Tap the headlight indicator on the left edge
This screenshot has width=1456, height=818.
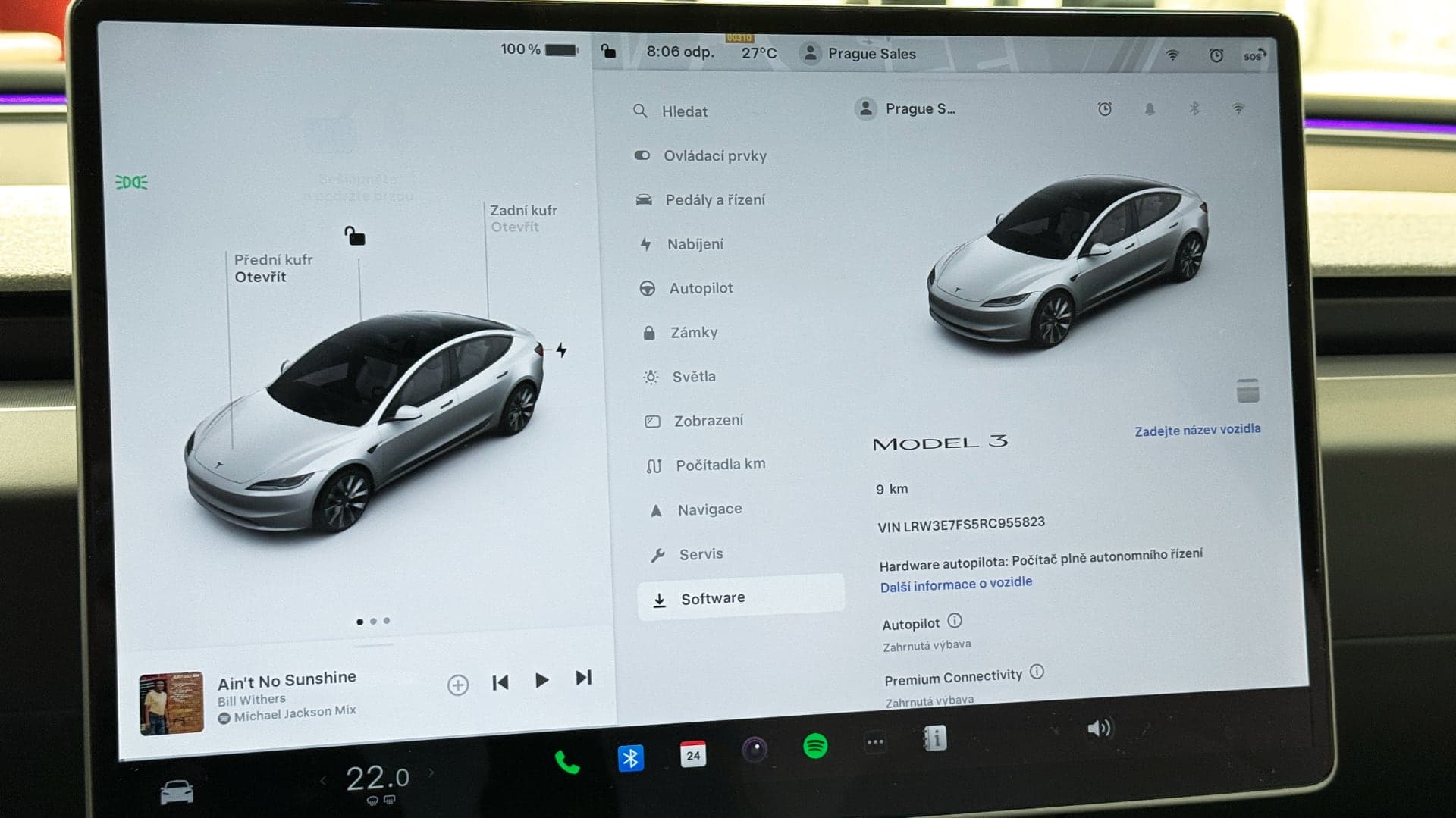[x=130, y=182]
